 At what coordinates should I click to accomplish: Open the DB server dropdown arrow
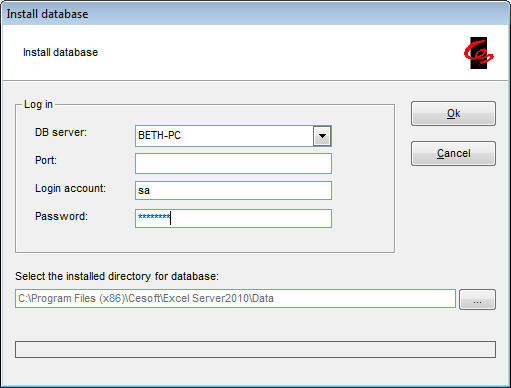[x=322, y=136]
